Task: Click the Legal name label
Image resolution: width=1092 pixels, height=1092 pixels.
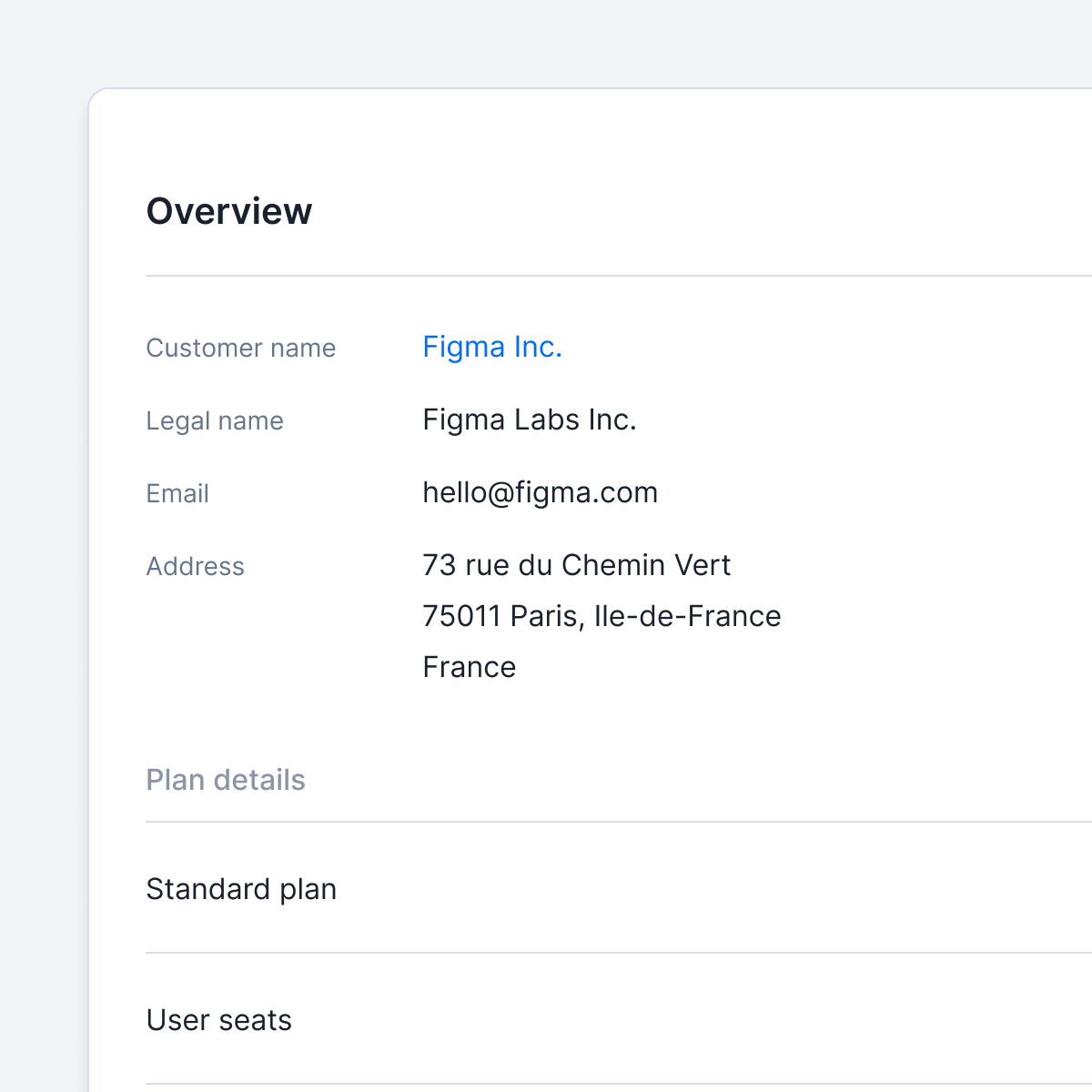Action: [x=215, y=420]
